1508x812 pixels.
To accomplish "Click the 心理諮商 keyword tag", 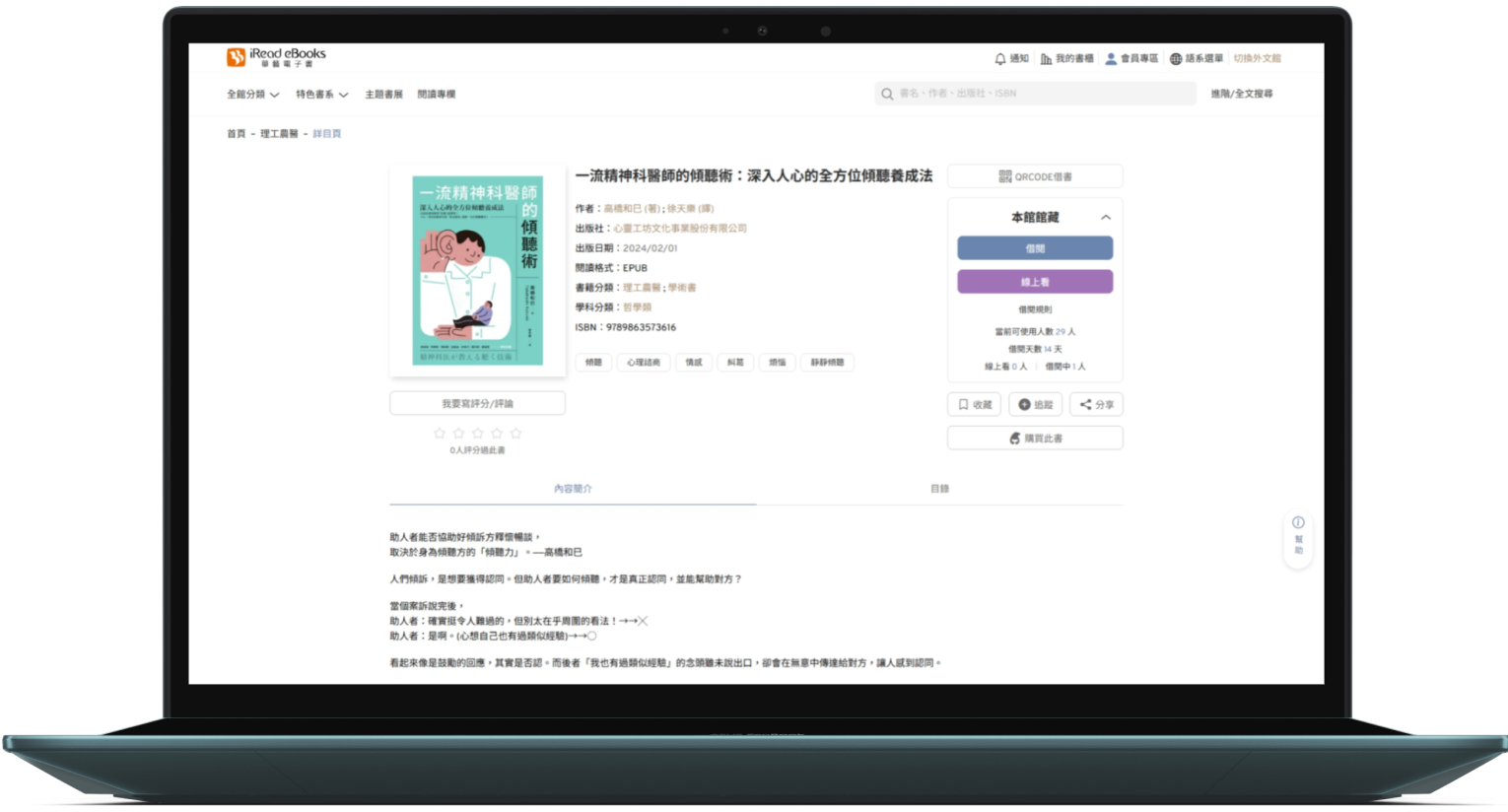I will pyautogui.click(x=644, y=363).
